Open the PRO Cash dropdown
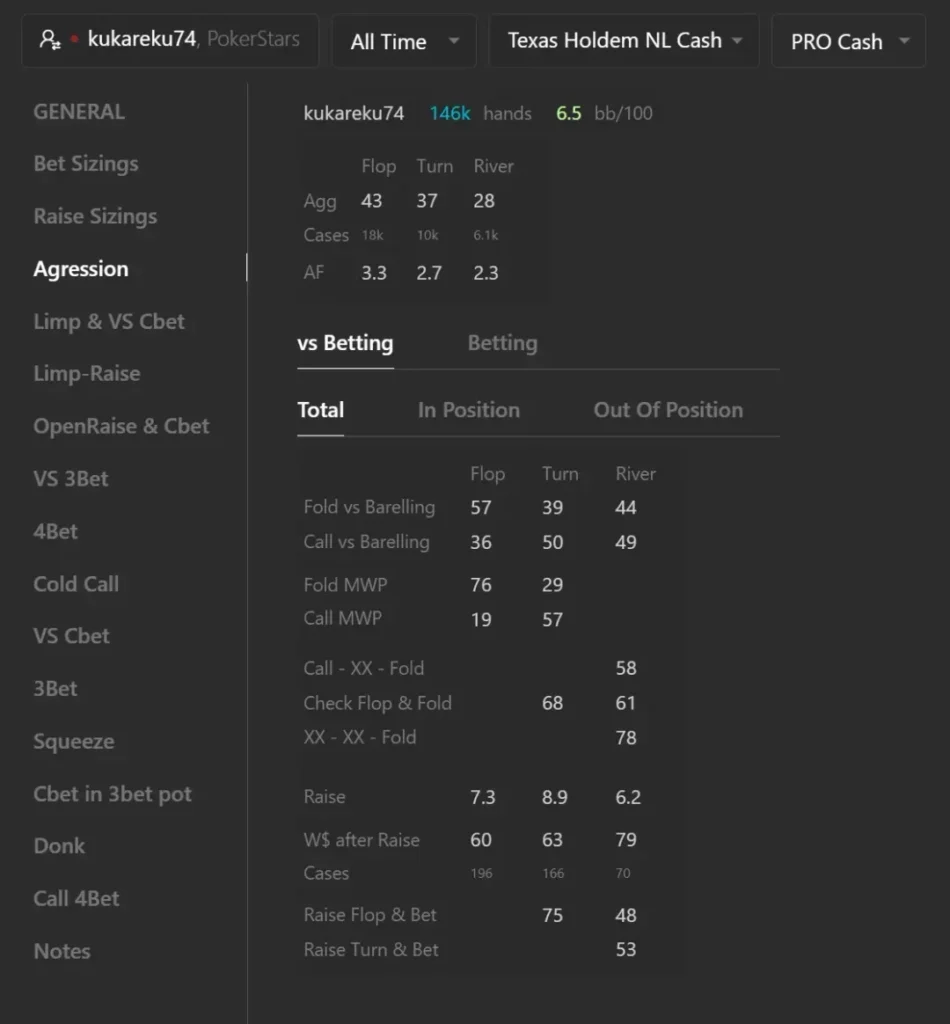Image resolution: width=950 pixels, height=1024 pixels. [x=849, y=41]
